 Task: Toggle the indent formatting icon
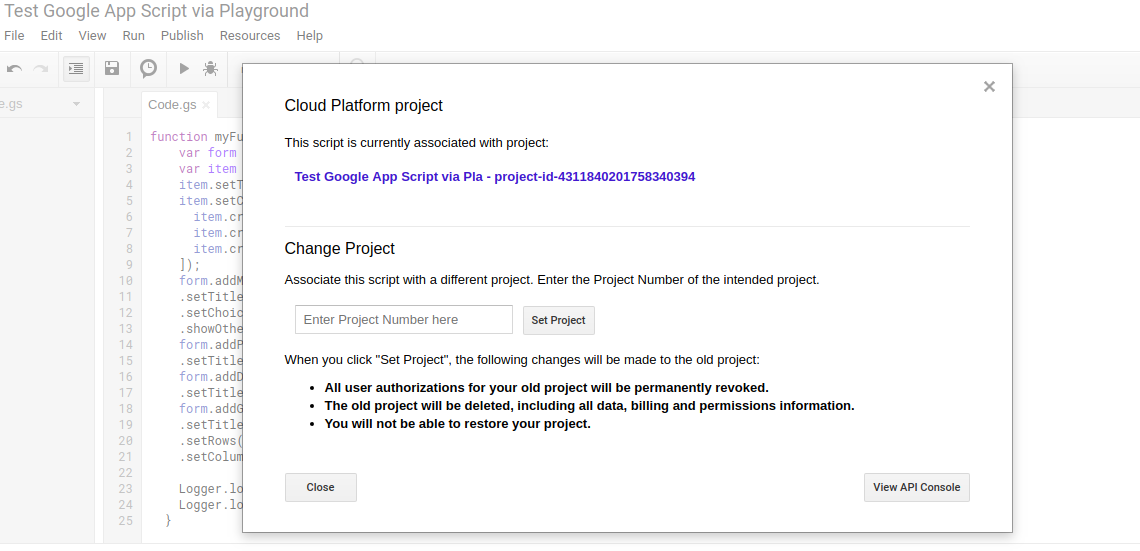coord(76,68)
